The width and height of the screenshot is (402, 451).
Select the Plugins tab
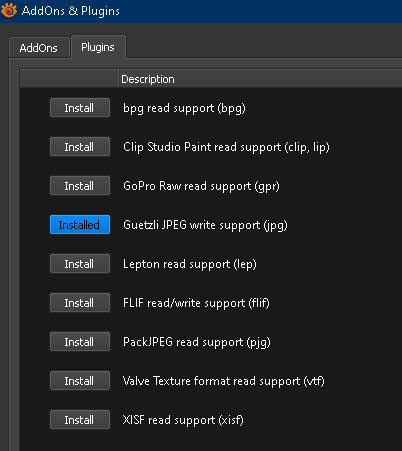(98, 47)
